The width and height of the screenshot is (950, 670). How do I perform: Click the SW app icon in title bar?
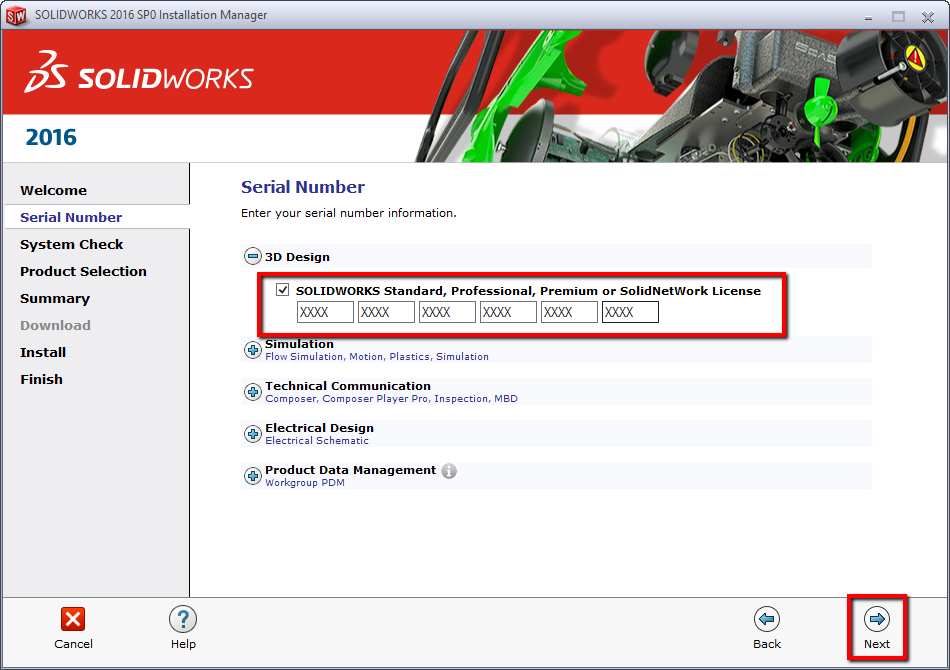coord(16,16)
